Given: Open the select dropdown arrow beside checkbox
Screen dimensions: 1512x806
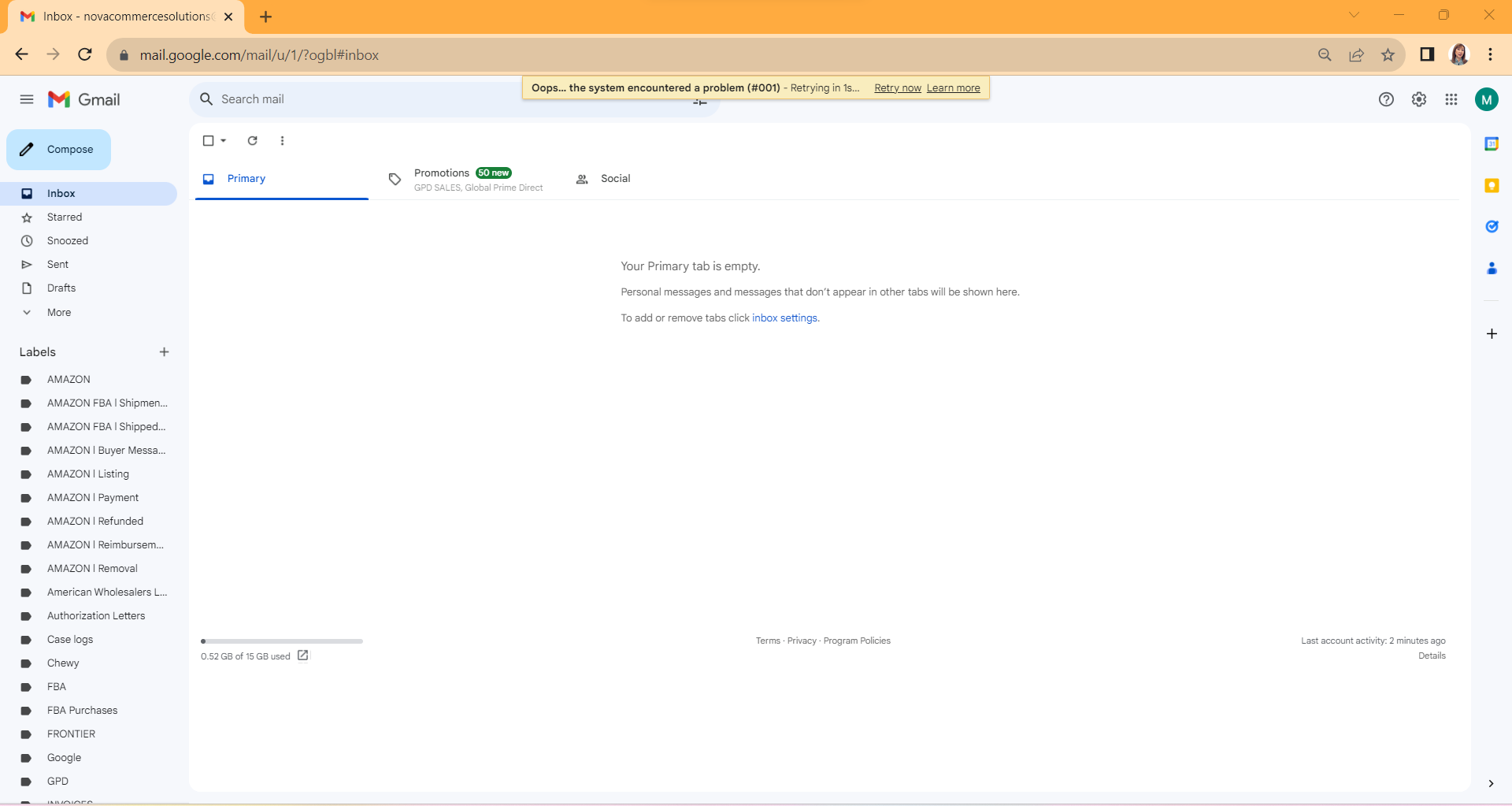Looking at the screenshot, I should (224, 141).
